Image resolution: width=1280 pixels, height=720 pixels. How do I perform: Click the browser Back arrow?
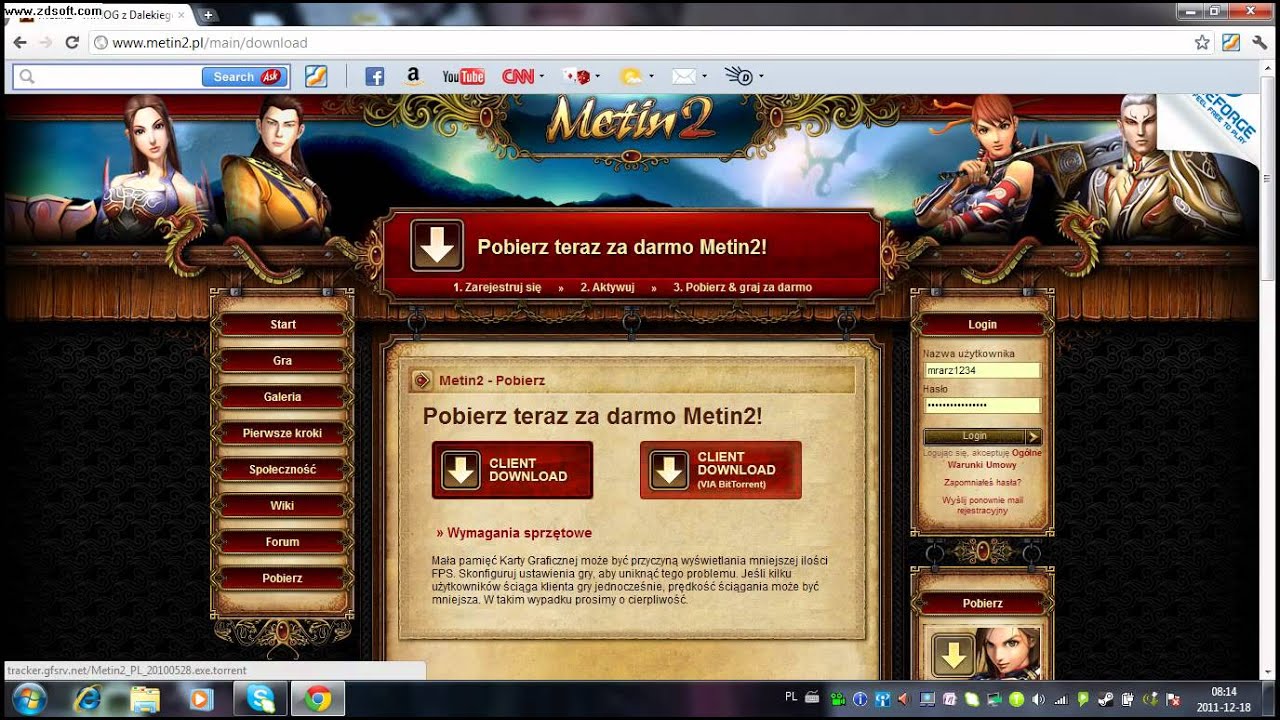20,43
